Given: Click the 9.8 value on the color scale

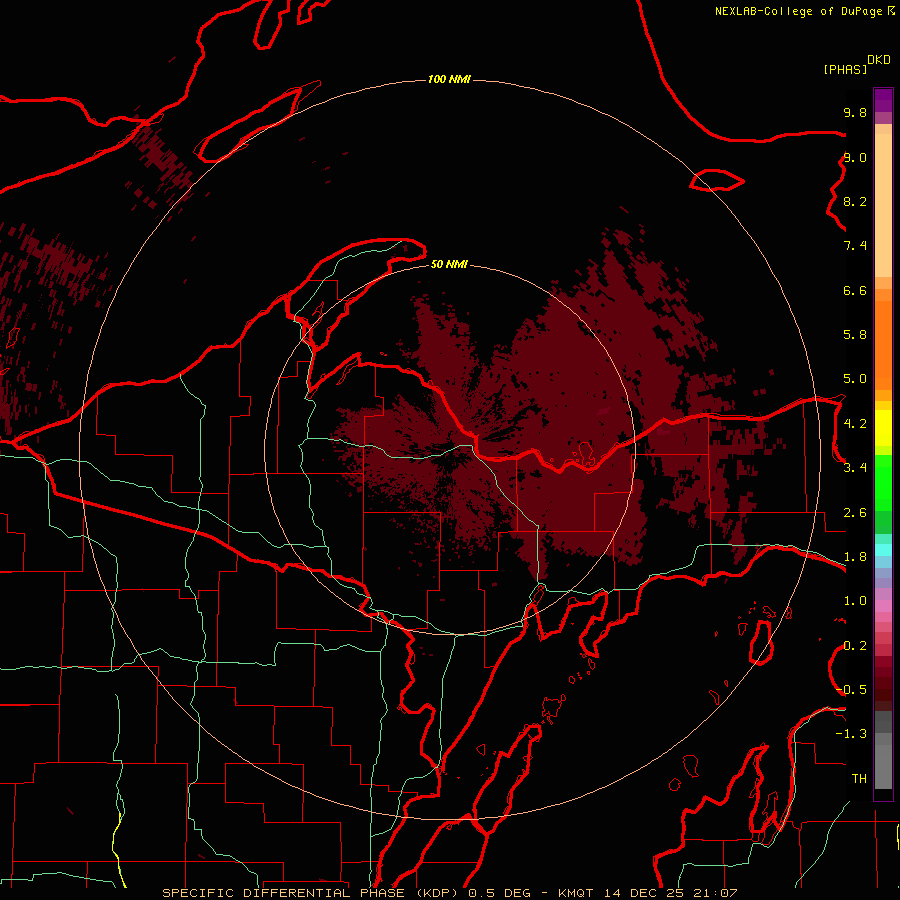Looking at the screenshot, I should (x=855, y=112).
